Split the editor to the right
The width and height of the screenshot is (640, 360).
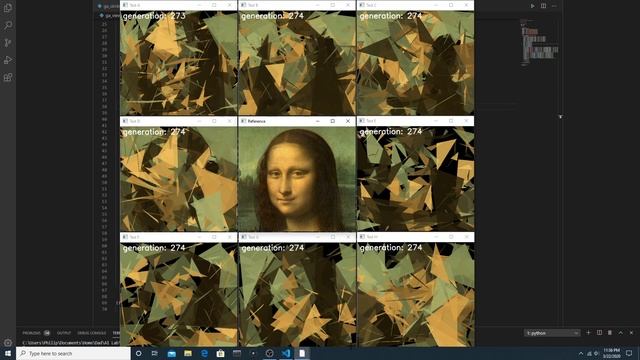[543, 6]
